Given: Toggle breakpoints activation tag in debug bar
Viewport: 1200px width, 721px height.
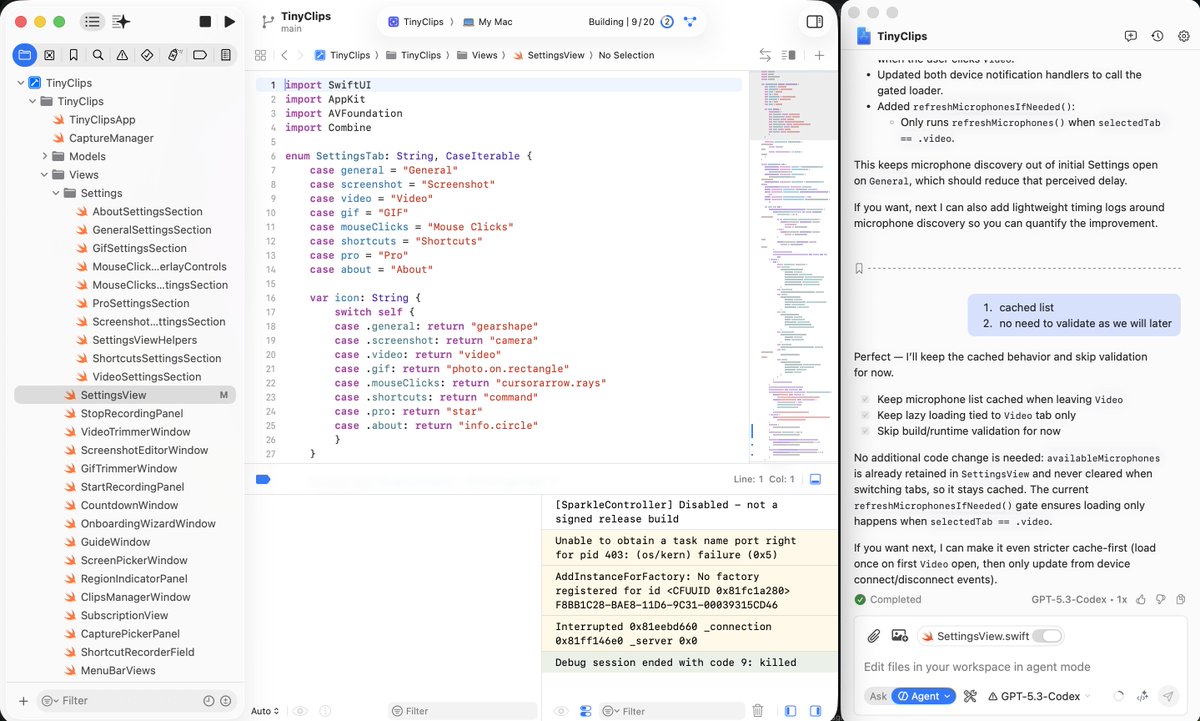Looking at the screenshot, I should point(263,479).
